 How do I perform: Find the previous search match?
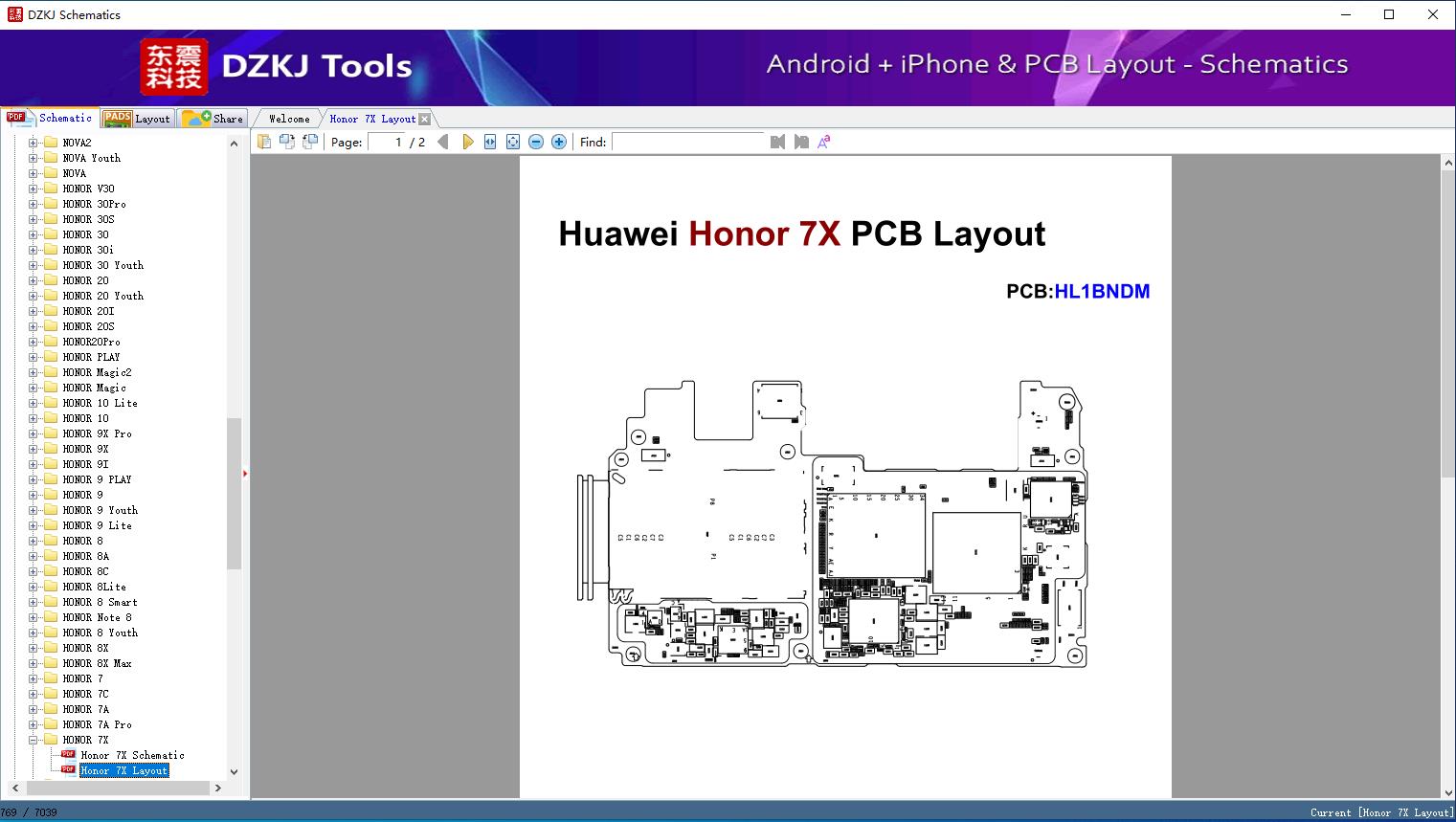777,142
